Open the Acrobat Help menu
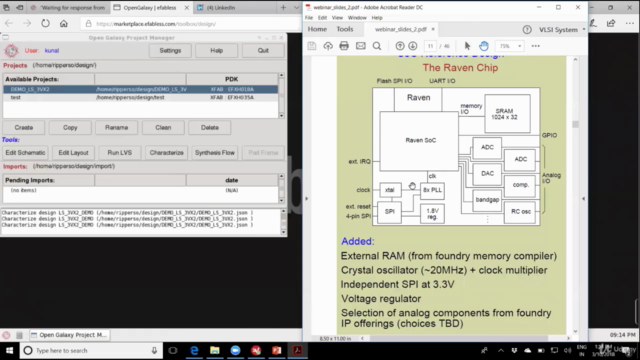Screen dimensions: 640x360 click(377, 18)
